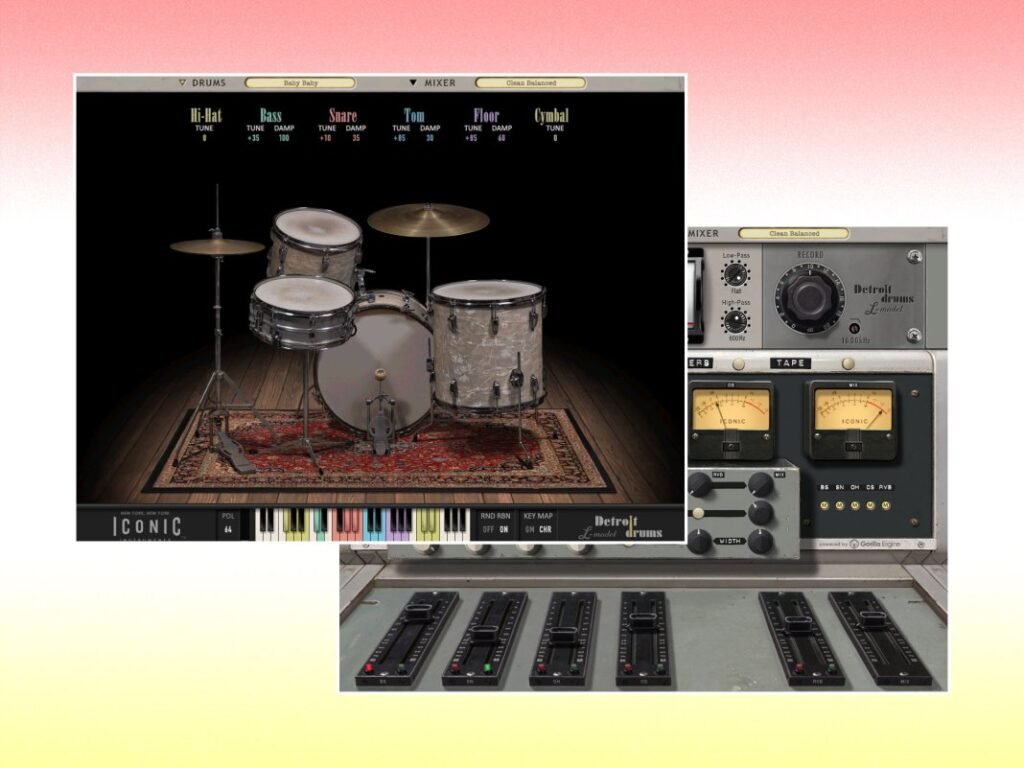Click the MIX knob in reverb section
Image resolution: width=1024 pixels, height=768 pixels.
pos(760,485)
